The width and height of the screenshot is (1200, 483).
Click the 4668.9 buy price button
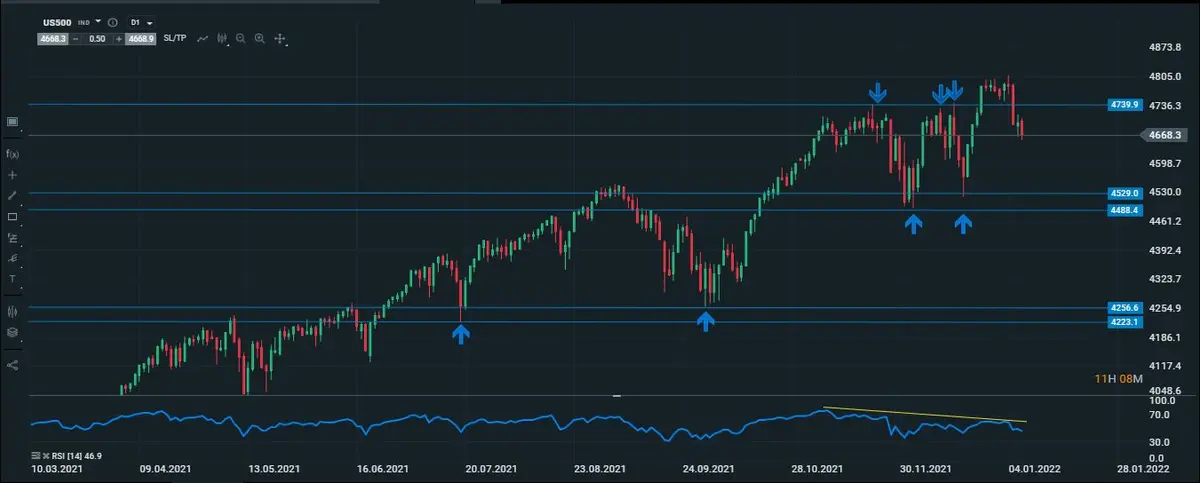coord(140,39)
